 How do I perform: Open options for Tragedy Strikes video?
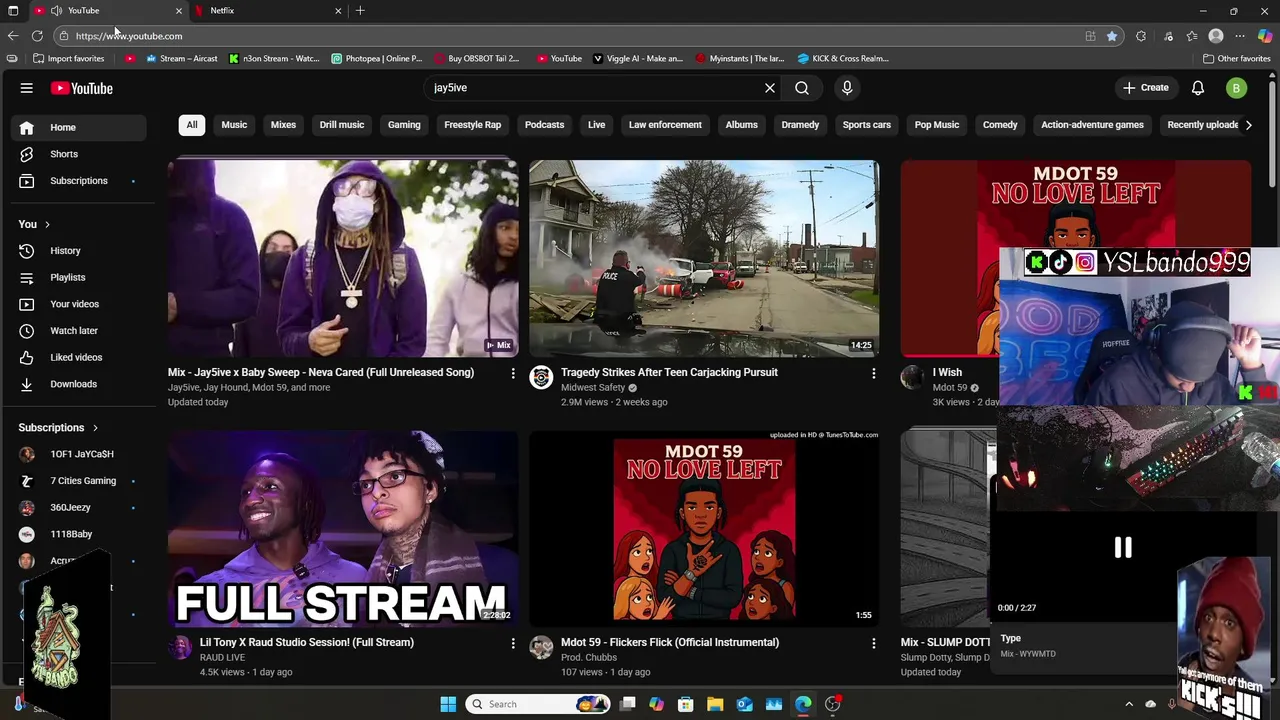[x=874, y=373]
